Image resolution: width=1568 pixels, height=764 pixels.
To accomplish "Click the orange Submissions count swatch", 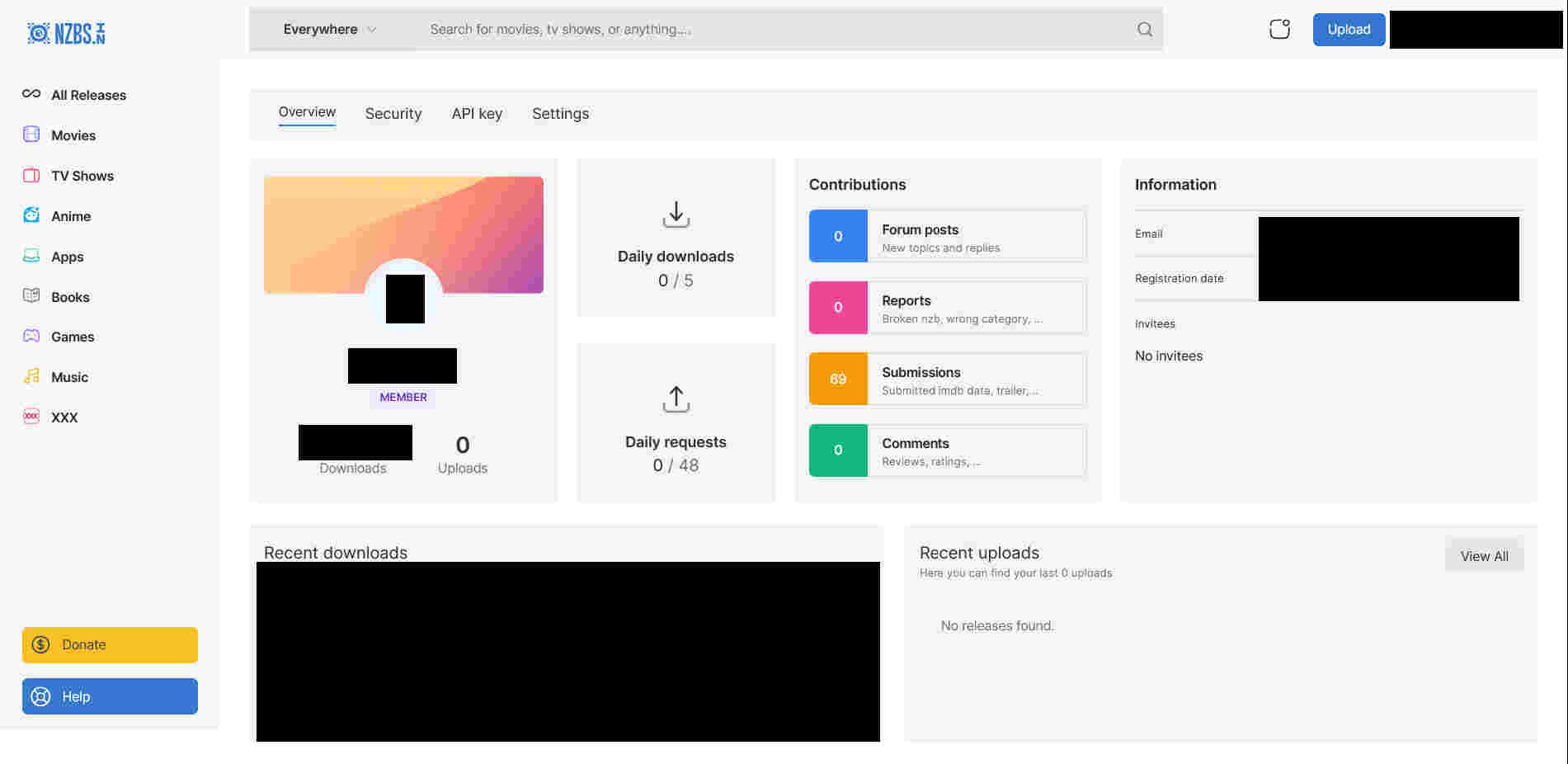I will coord(838,379).
